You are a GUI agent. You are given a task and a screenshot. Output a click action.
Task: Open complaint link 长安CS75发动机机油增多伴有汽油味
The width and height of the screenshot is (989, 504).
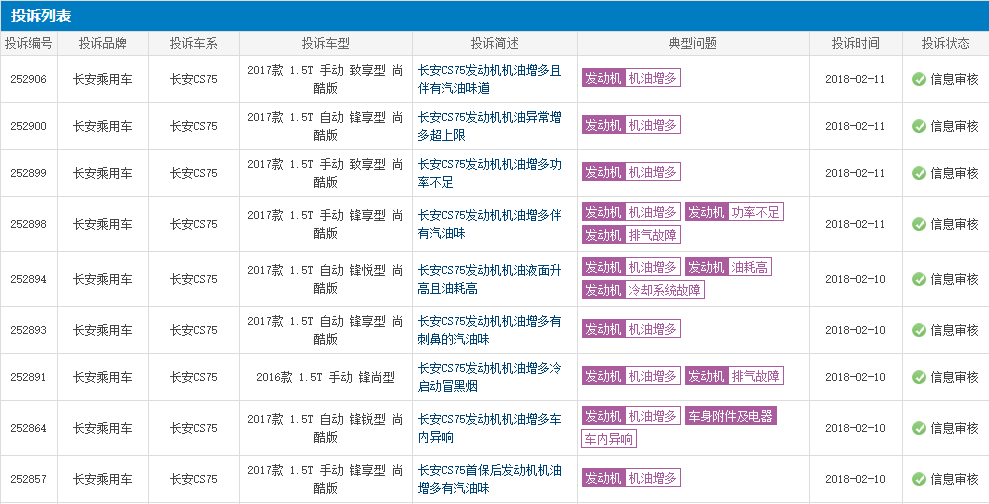[489, 224]
